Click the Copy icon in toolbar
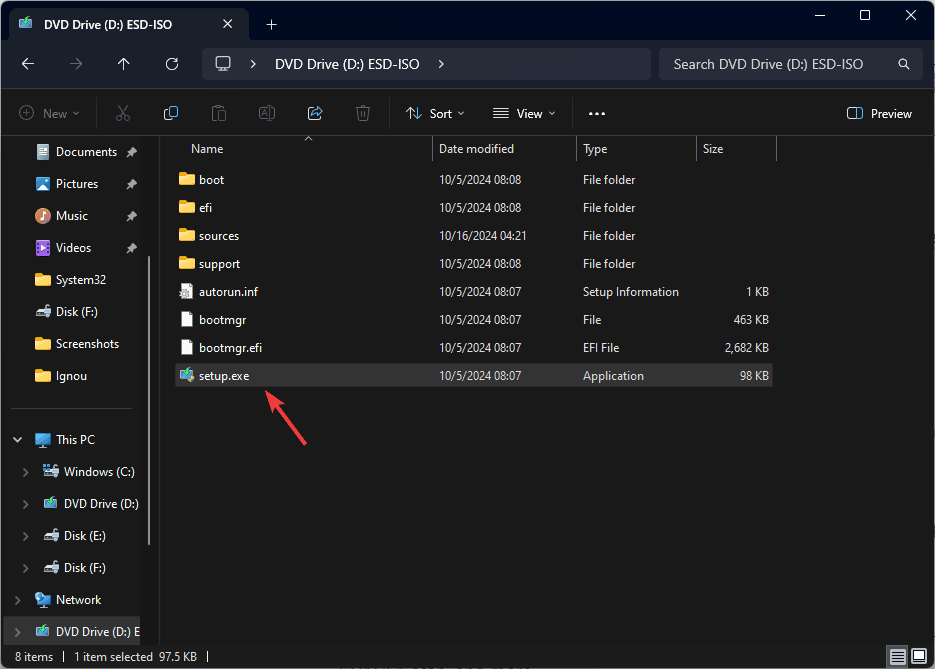935x669 pixels. [x=171, y=114]
